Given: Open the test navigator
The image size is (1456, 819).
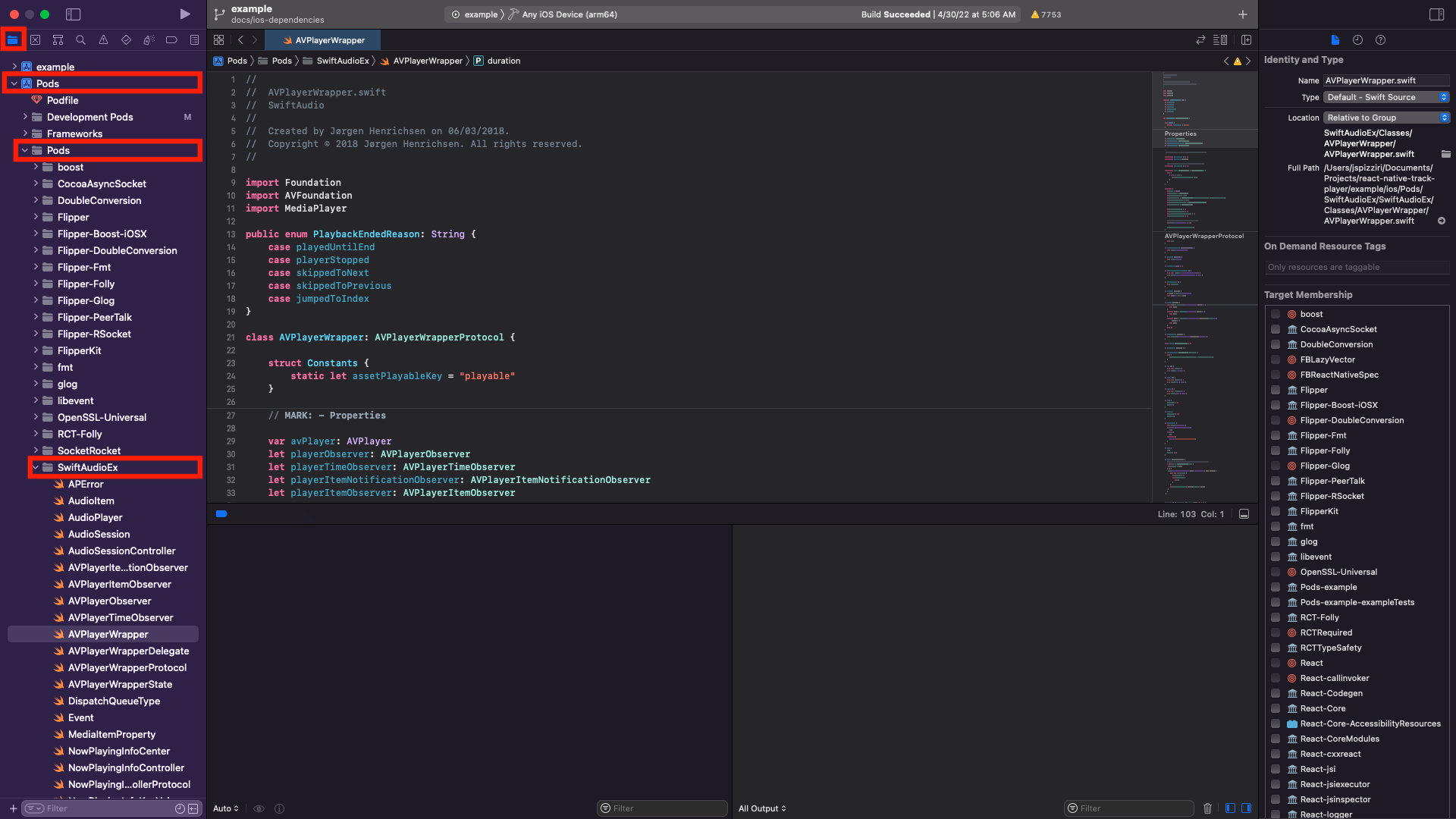Looking at the screenshot, I should point(127,39).
